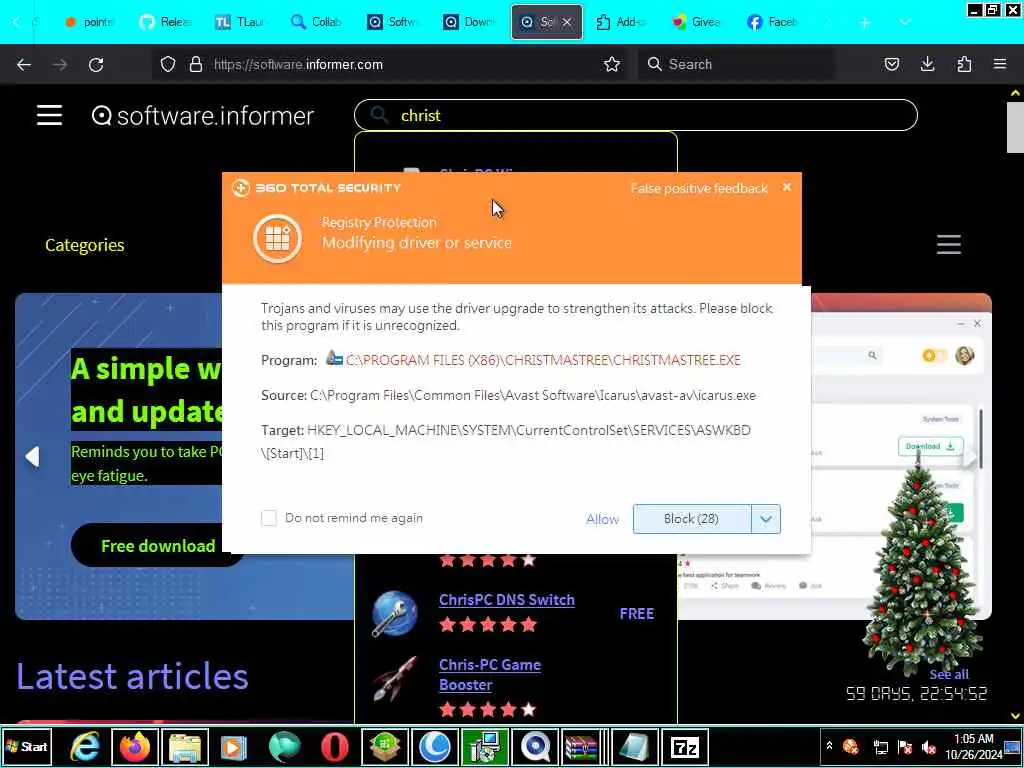
Task: Open the list all tabs dropdown
Action: (x=904, y=22)
